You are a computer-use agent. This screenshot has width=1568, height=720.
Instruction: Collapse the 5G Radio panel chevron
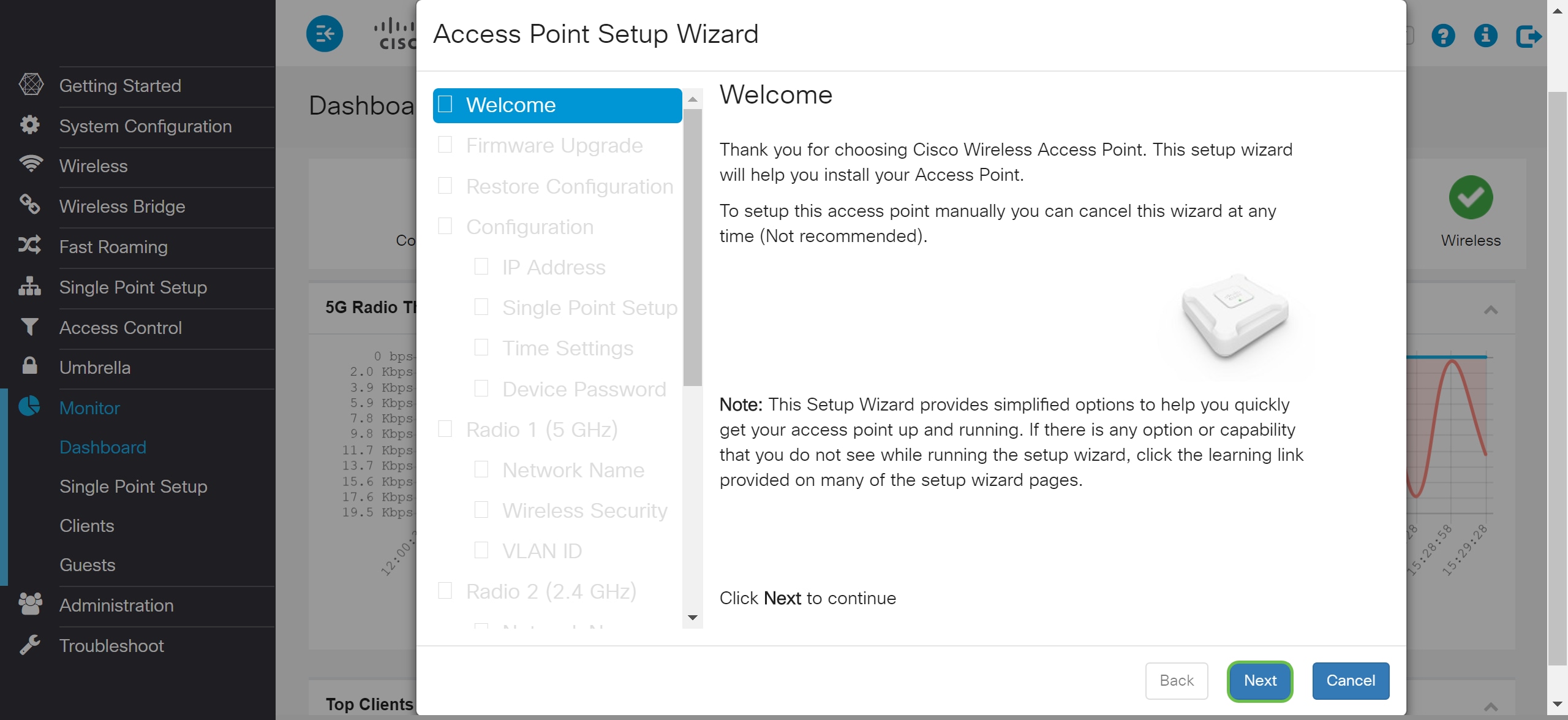[1491, 309]
